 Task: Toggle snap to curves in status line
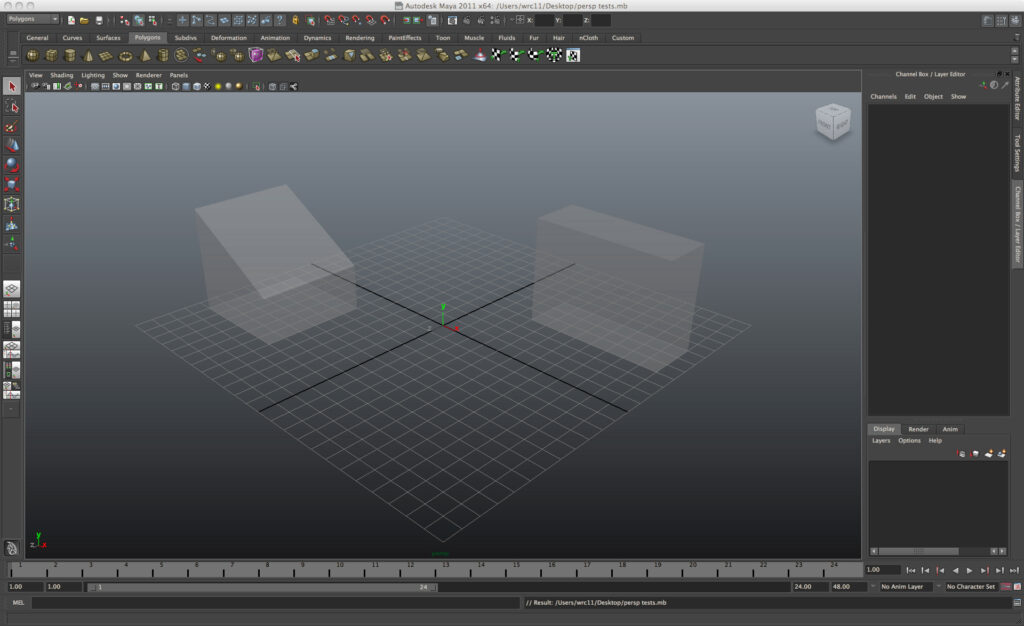tap(341, 20)
